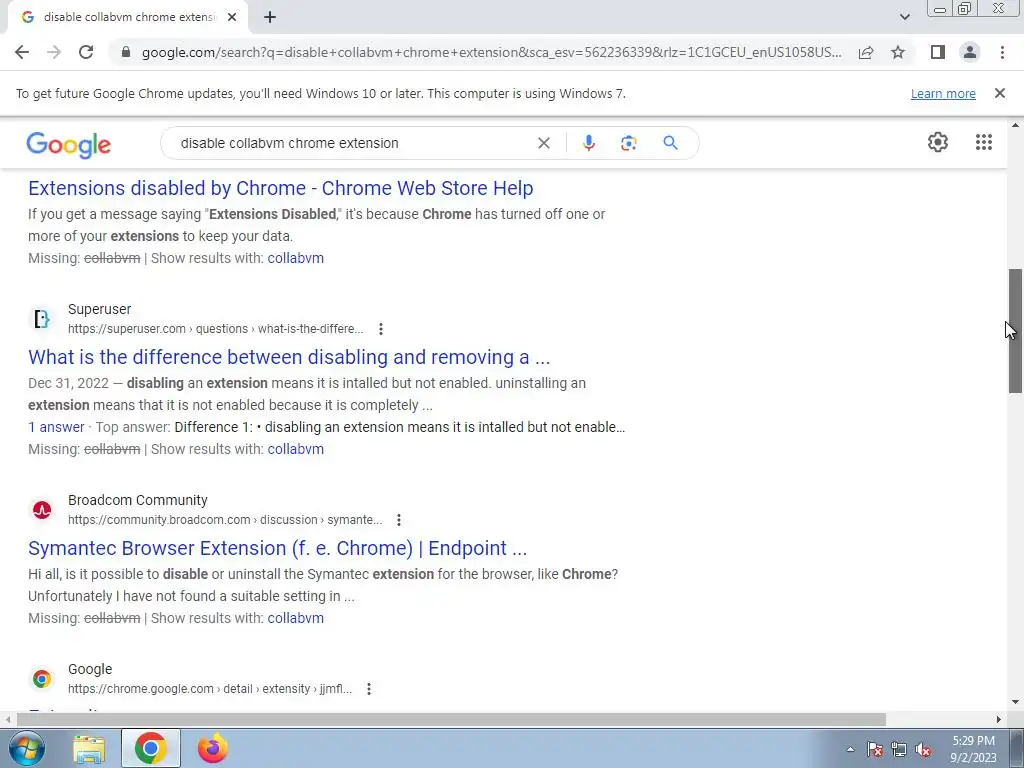The width and height of the screenshot is (1024, 768).
Task: Reload the current Google search page
Action: (x=86, y=52)
